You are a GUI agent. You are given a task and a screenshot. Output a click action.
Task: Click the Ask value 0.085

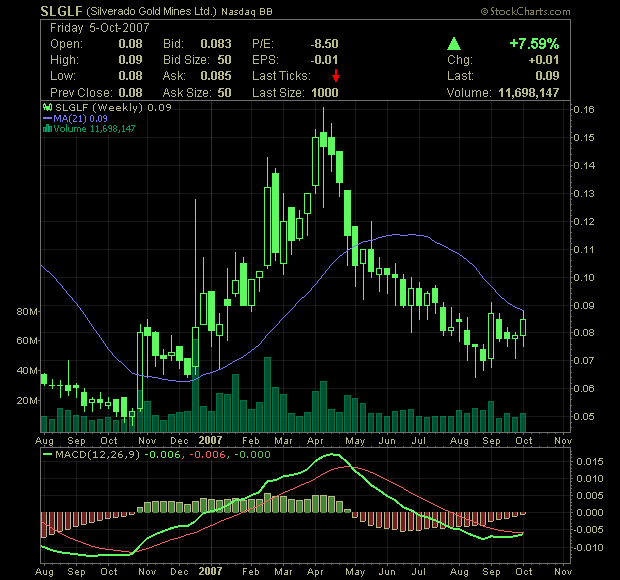pyautogui.click(x=216, y=76)
